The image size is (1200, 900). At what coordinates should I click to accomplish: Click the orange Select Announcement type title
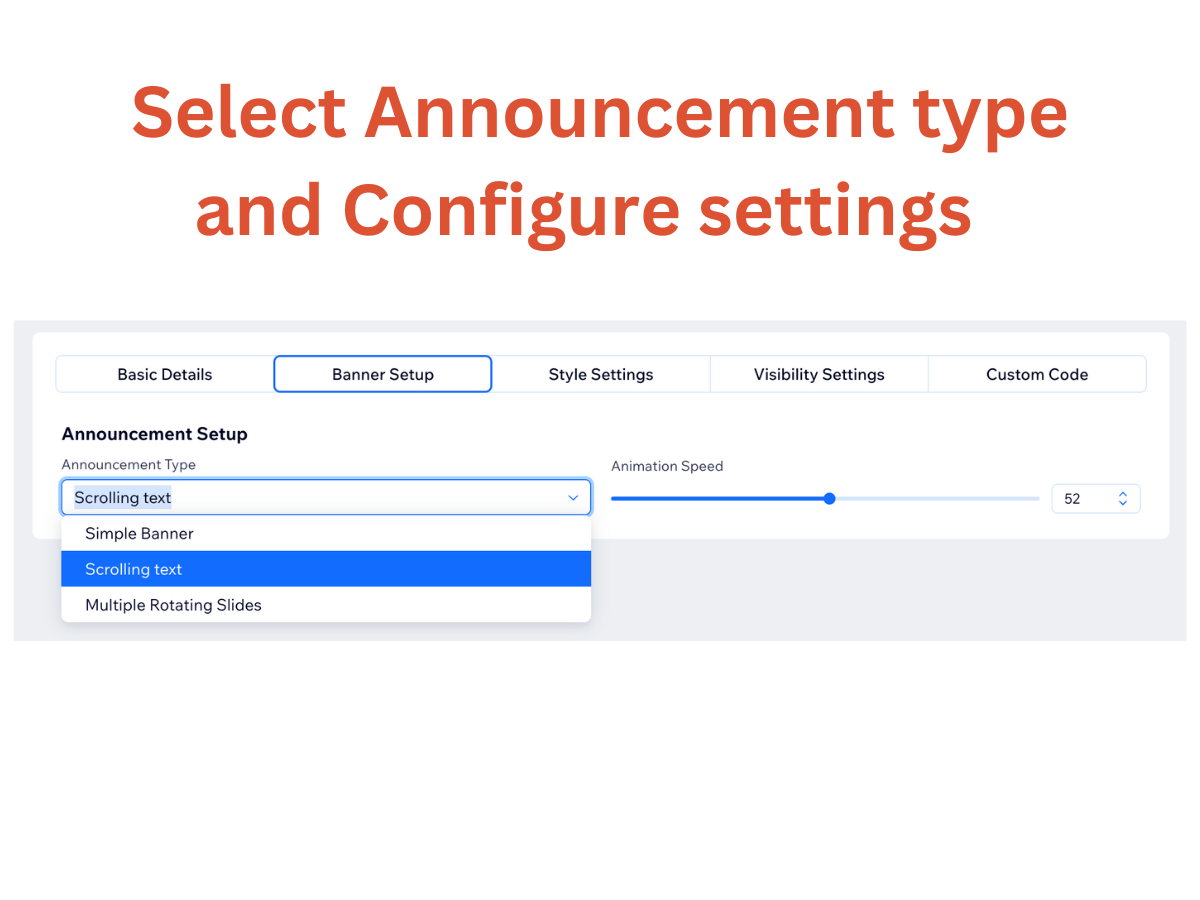[x=600, y=112]
